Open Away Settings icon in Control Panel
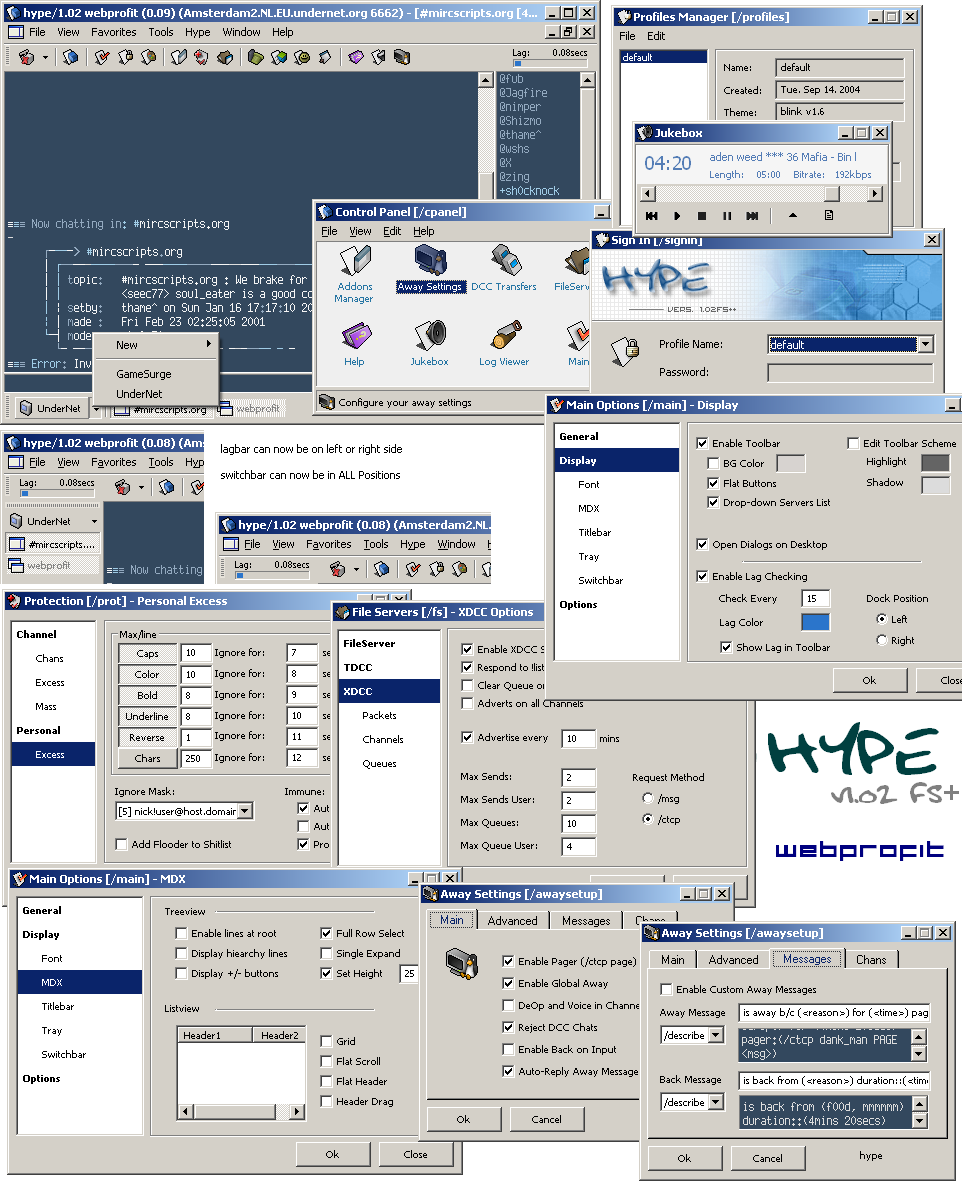962x1190 pixels. 429,269
